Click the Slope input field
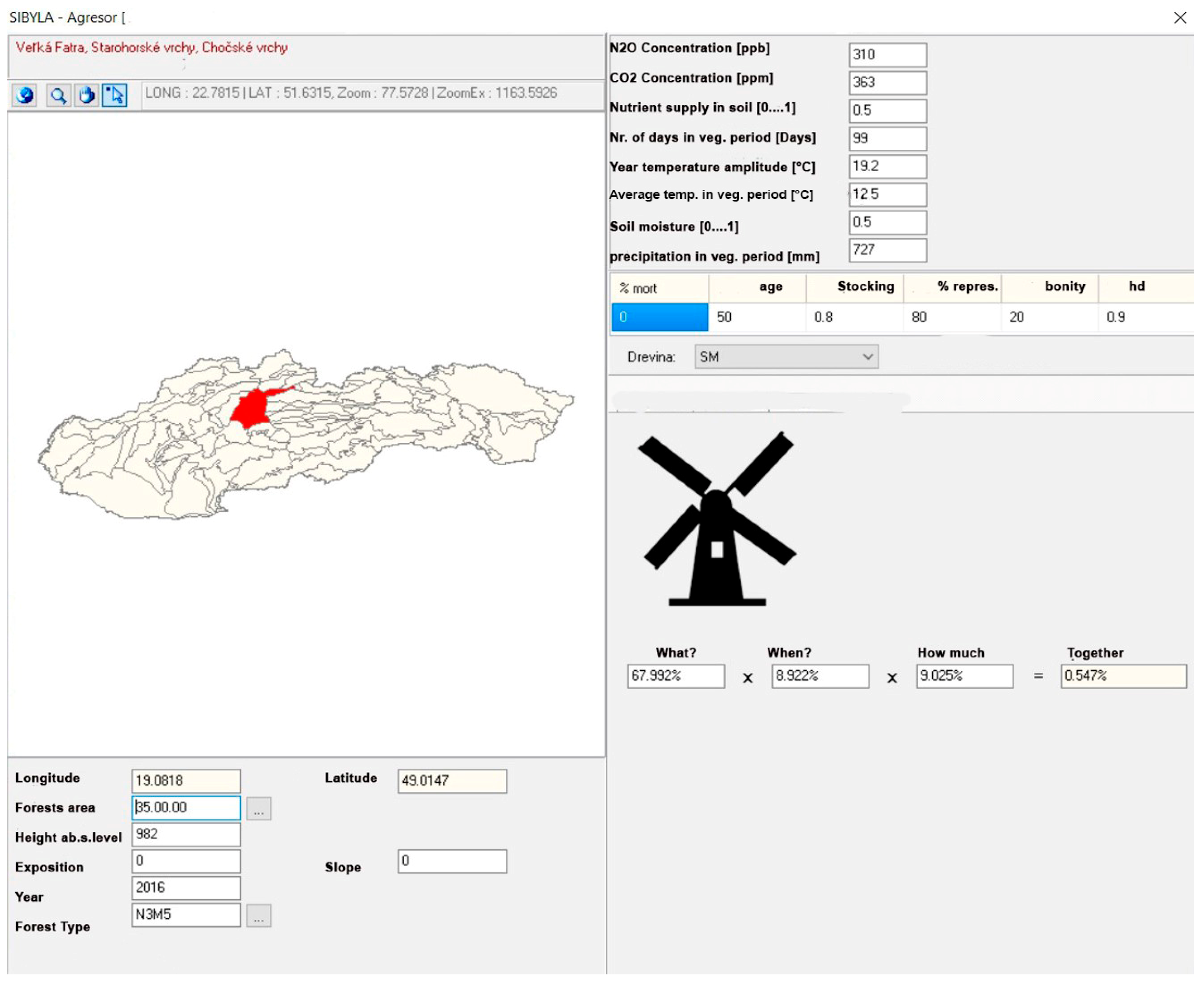This screenshot has width=1204, height=984. click(452, 861)
